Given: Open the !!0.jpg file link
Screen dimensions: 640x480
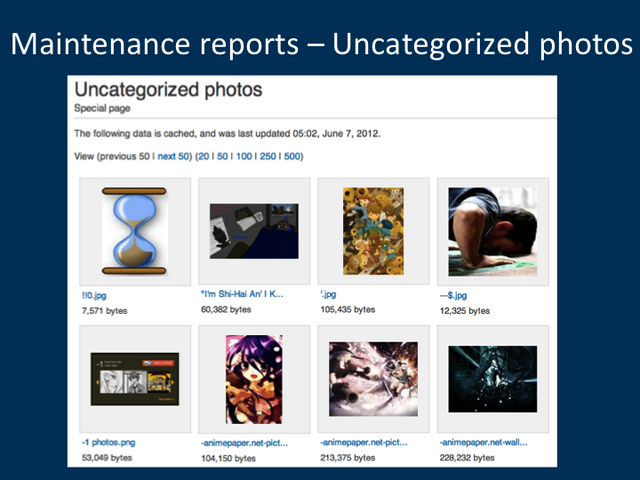Looking at the screenshot, I should coord(94,296).
